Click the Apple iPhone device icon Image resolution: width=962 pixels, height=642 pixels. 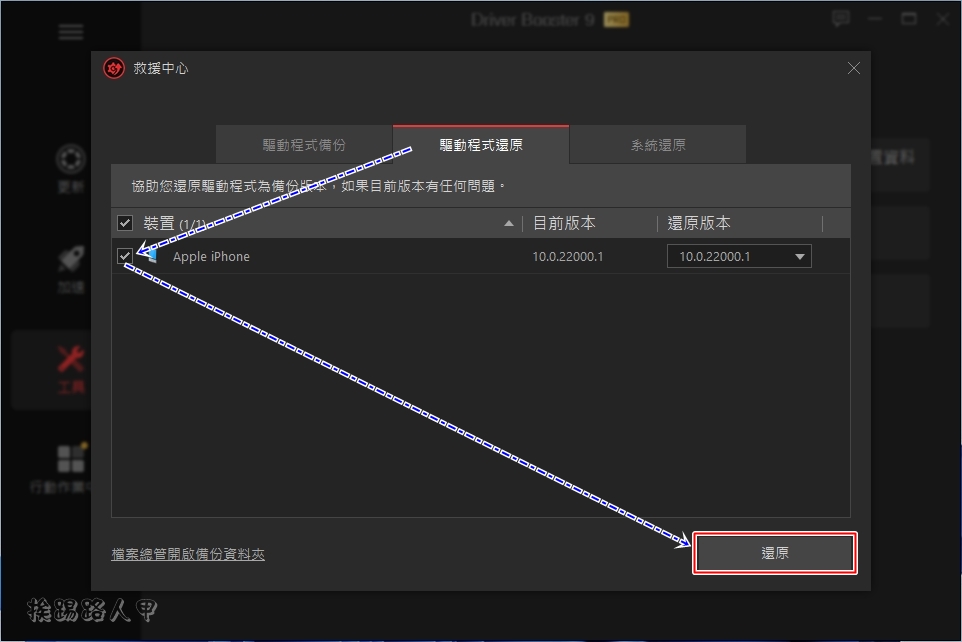point(153,256)
